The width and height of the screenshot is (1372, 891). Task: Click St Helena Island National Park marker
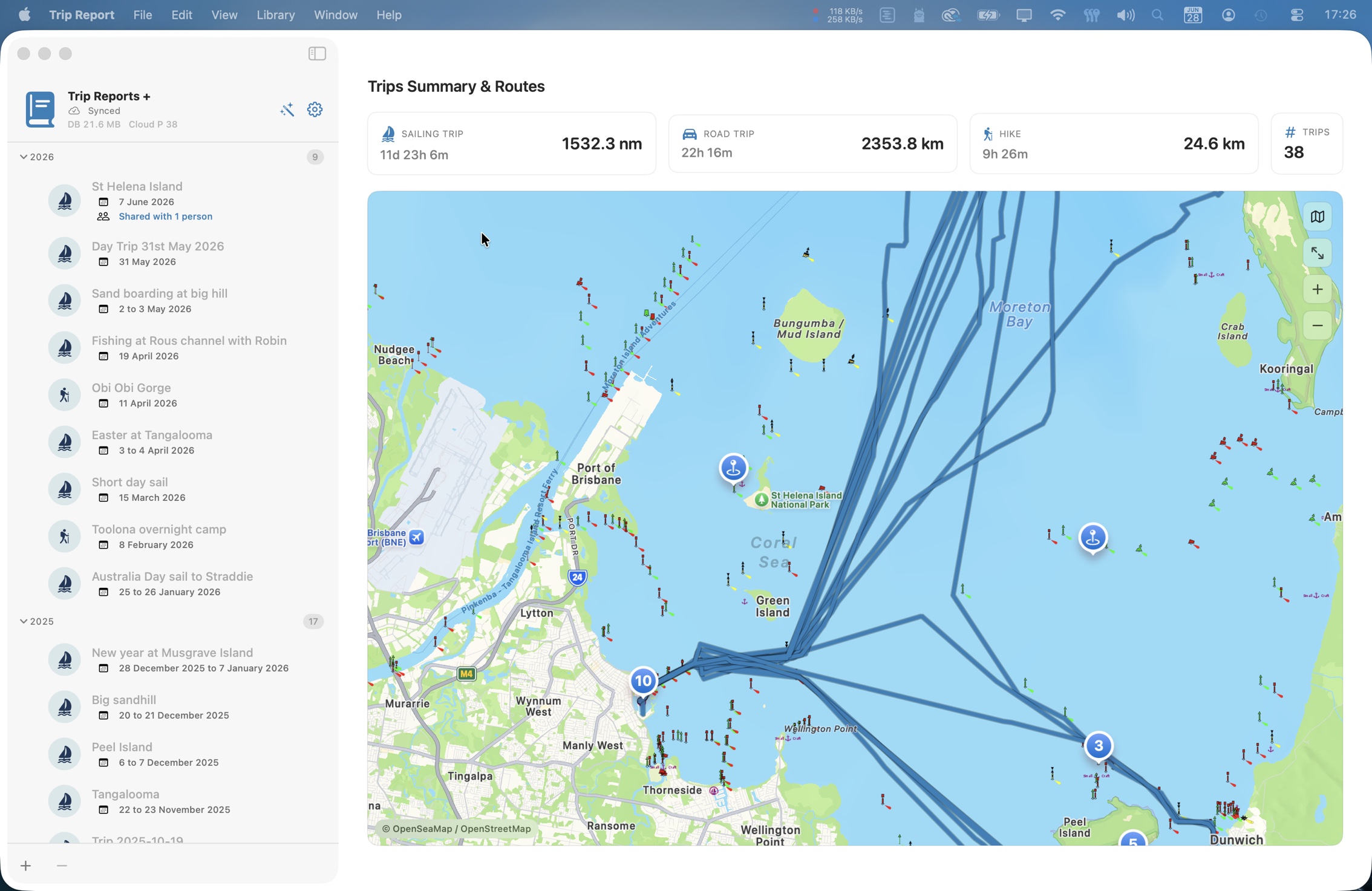coord(762,500)
